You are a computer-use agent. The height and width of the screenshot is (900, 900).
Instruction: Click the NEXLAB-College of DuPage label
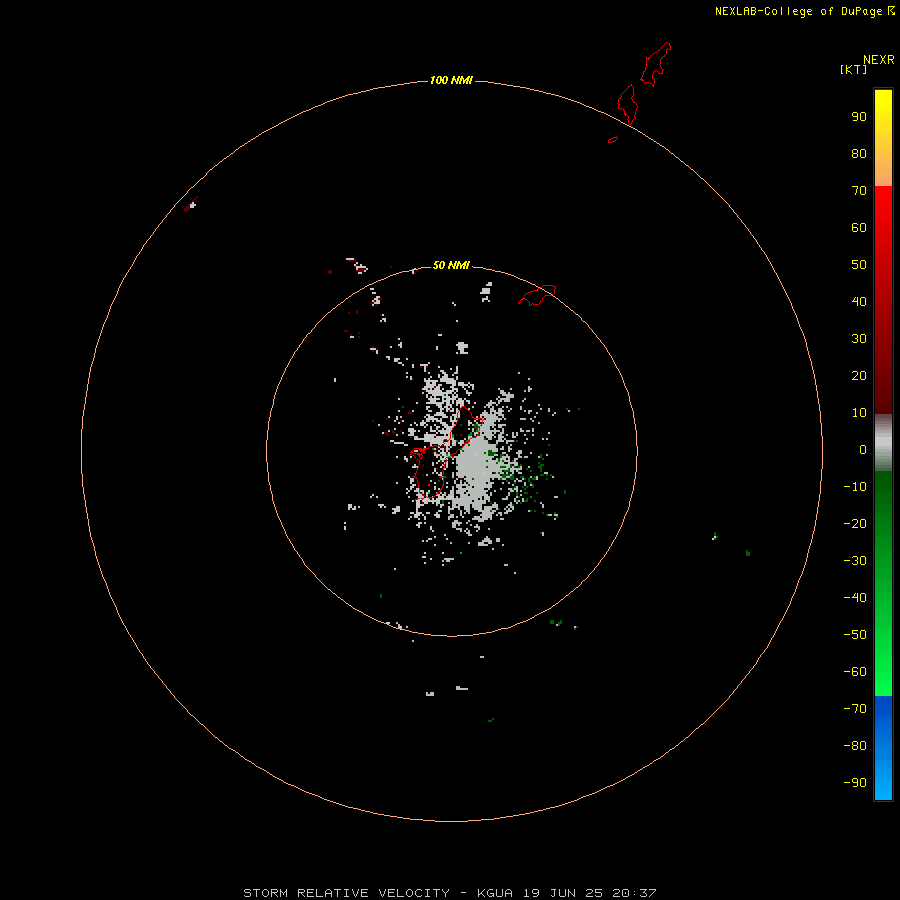pos(804,11)
